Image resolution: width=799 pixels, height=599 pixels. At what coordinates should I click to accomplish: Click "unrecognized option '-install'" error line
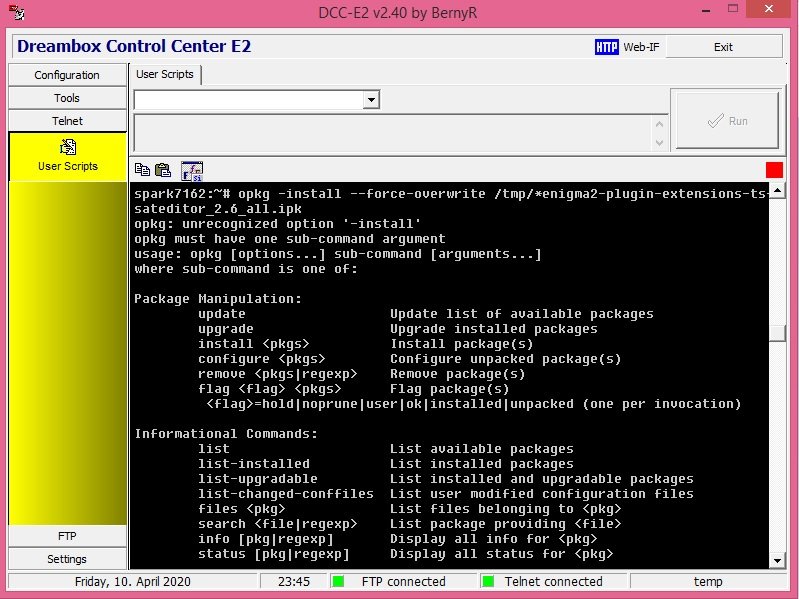278,224
